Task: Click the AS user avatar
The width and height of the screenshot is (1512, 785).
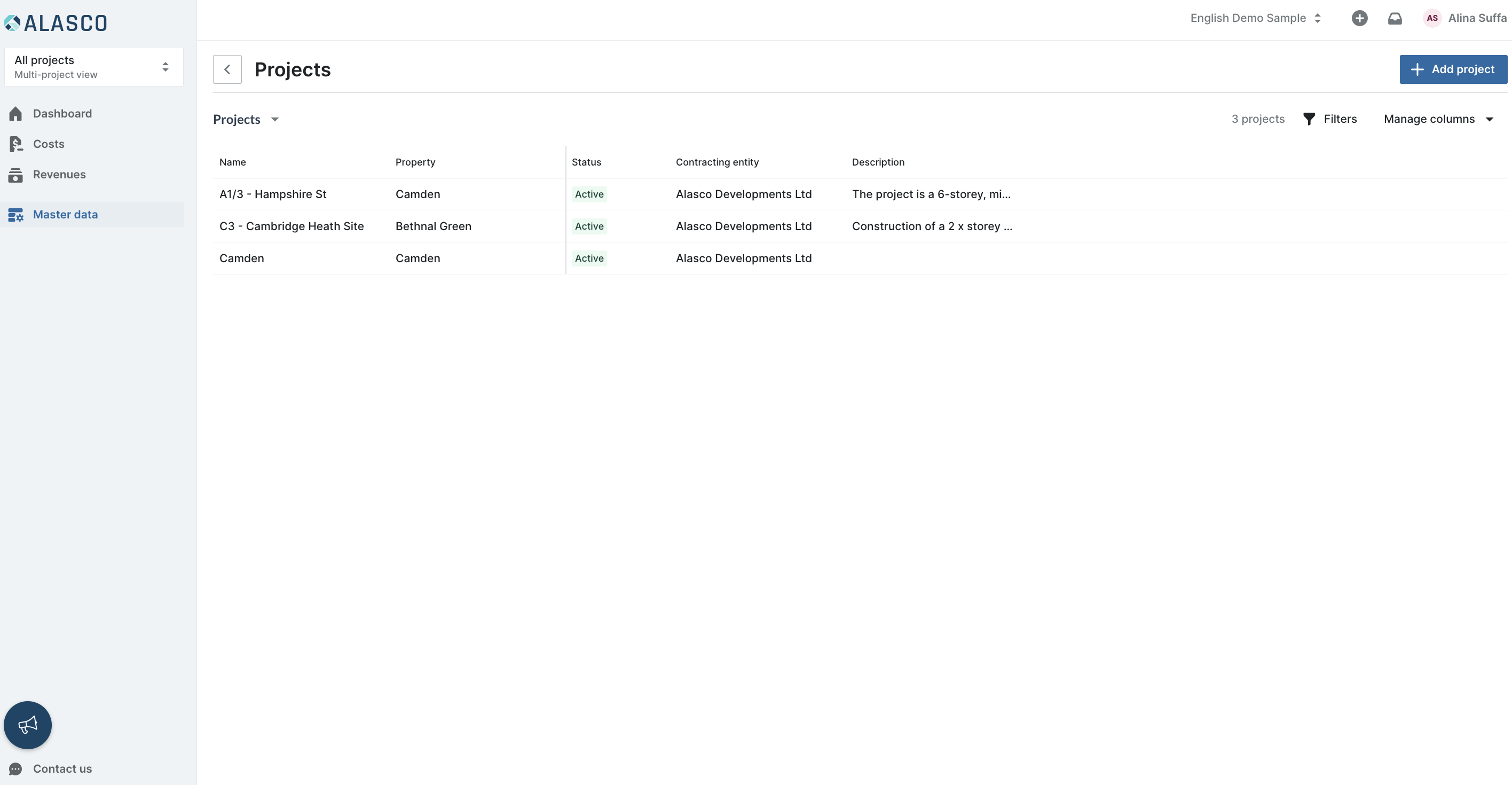Action: click(x=1432, y=18)
